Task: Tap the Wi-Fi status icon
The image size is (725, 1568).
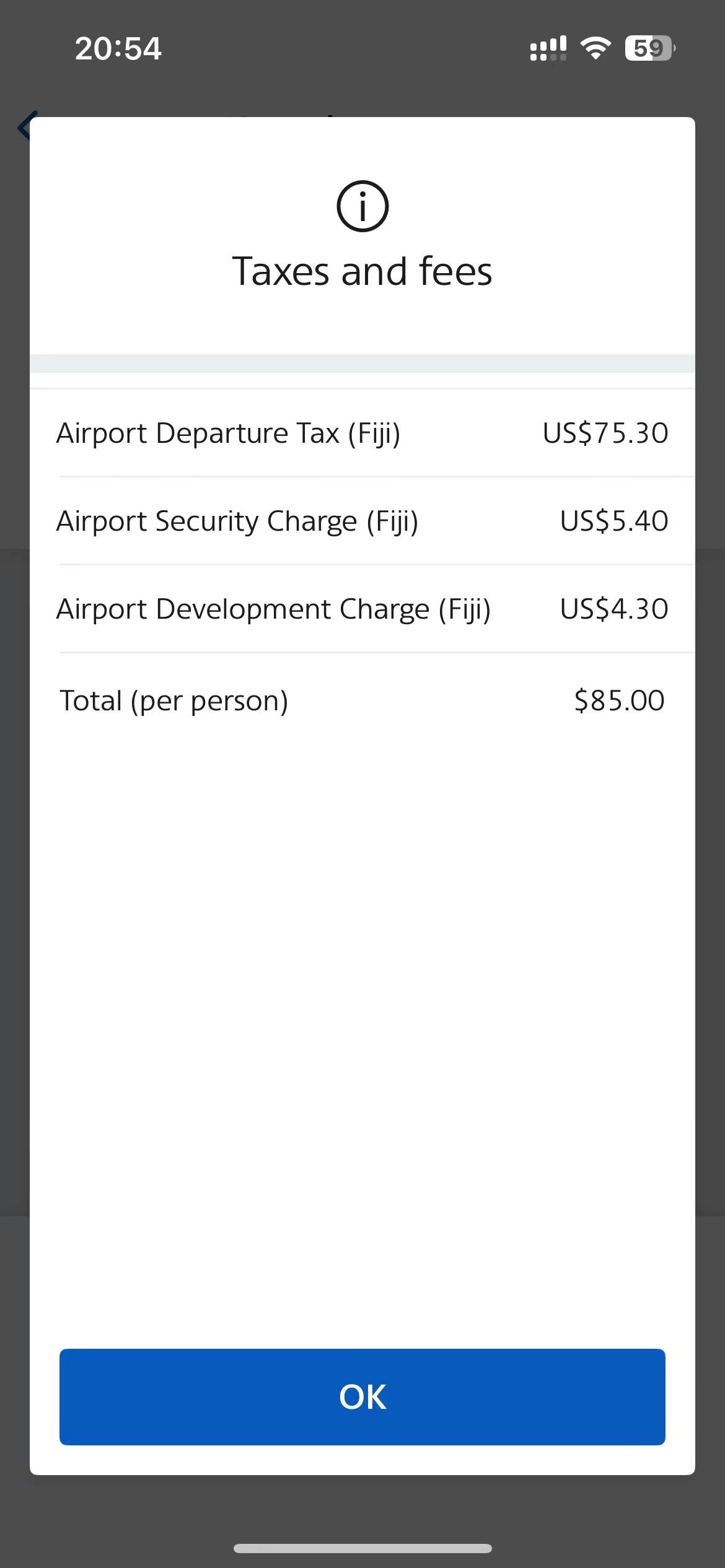Action: coord(595,48)
